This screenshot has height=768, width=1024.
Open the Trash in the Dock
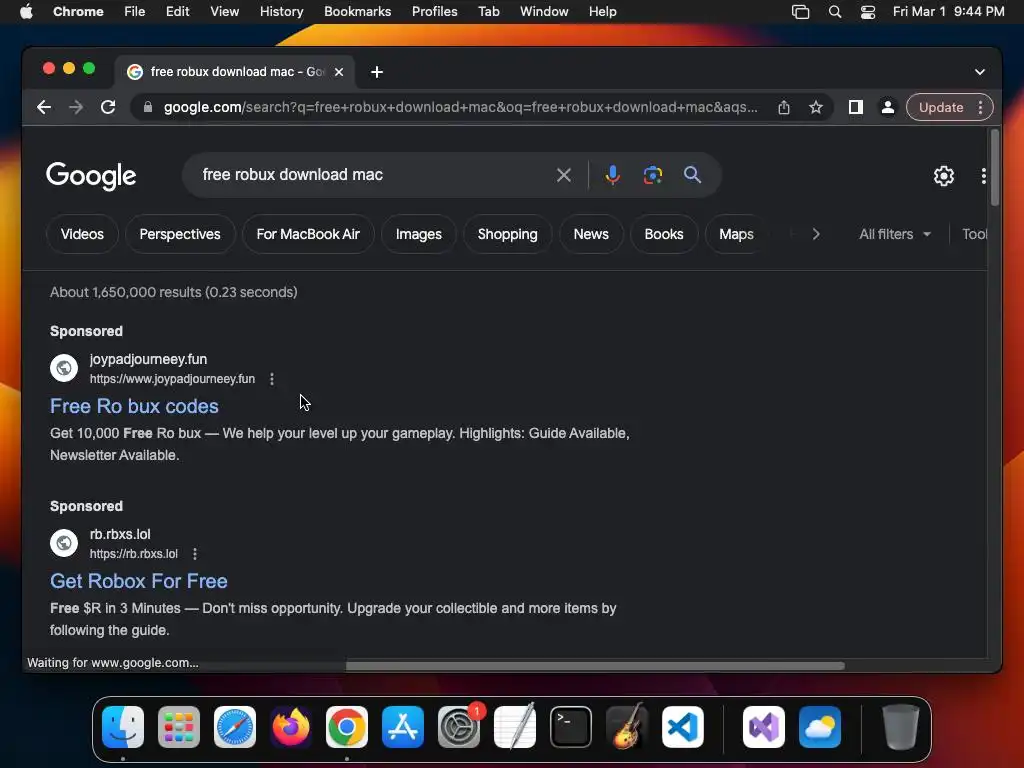click(901, 727)
